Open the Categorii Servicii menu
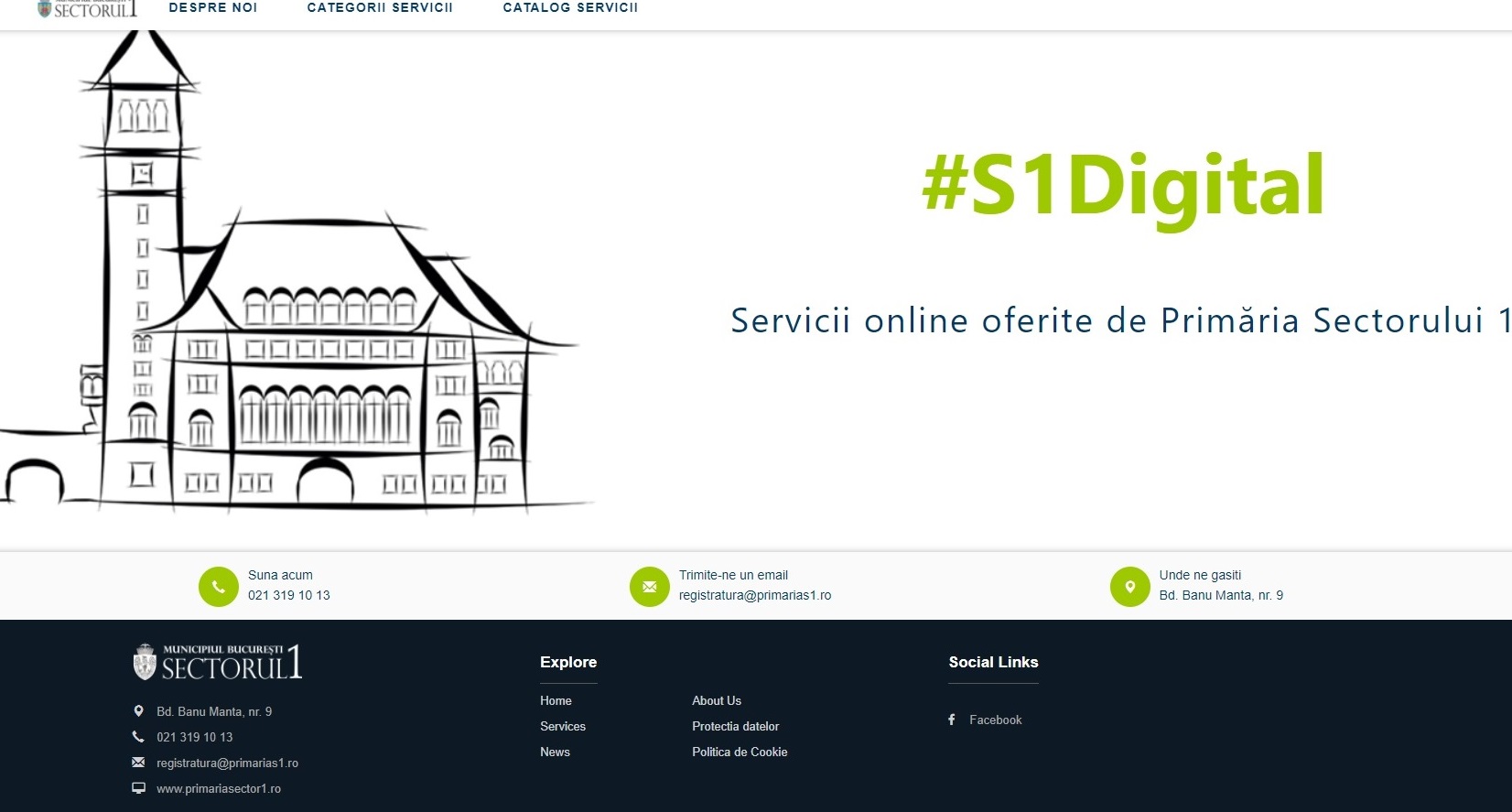1512x812 pixels. [x=380, y=7]
